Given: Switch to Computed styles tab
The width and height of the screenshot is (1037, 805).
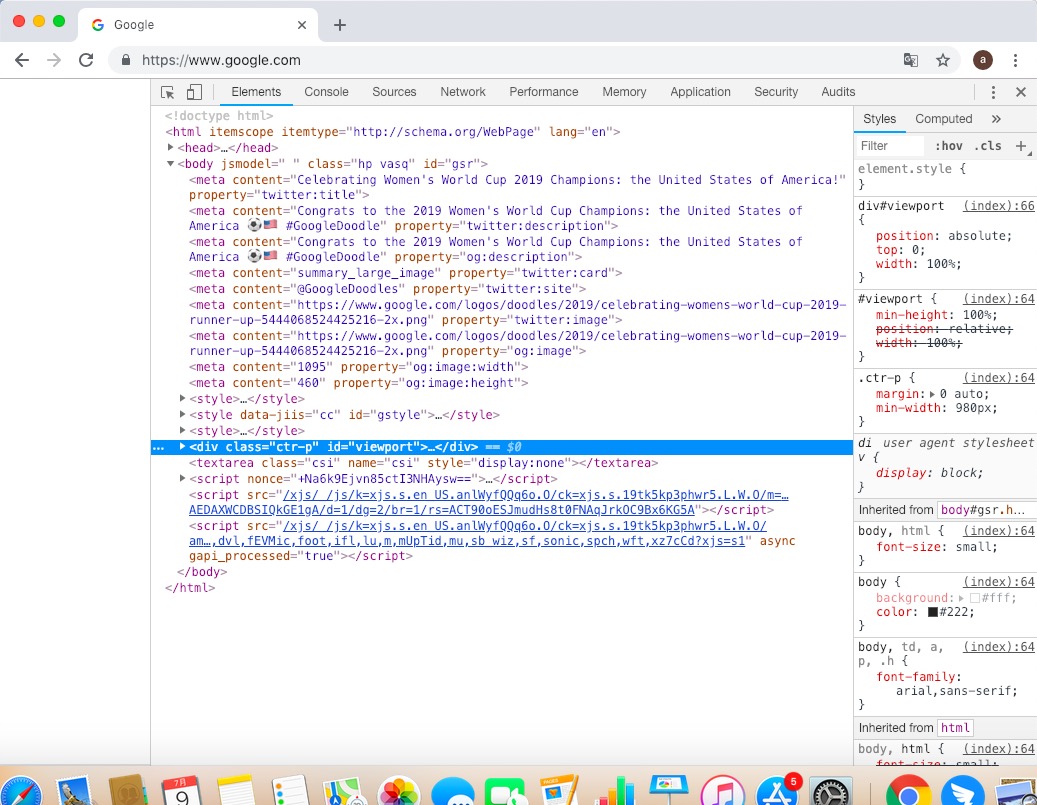Looking at the screenshot, I should click(944, 119).
